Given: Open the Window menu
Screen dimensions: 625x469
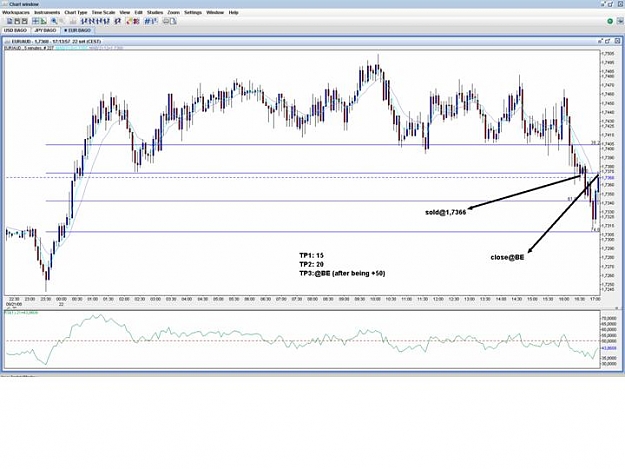Looking at the screenshot, I should 215,12.
